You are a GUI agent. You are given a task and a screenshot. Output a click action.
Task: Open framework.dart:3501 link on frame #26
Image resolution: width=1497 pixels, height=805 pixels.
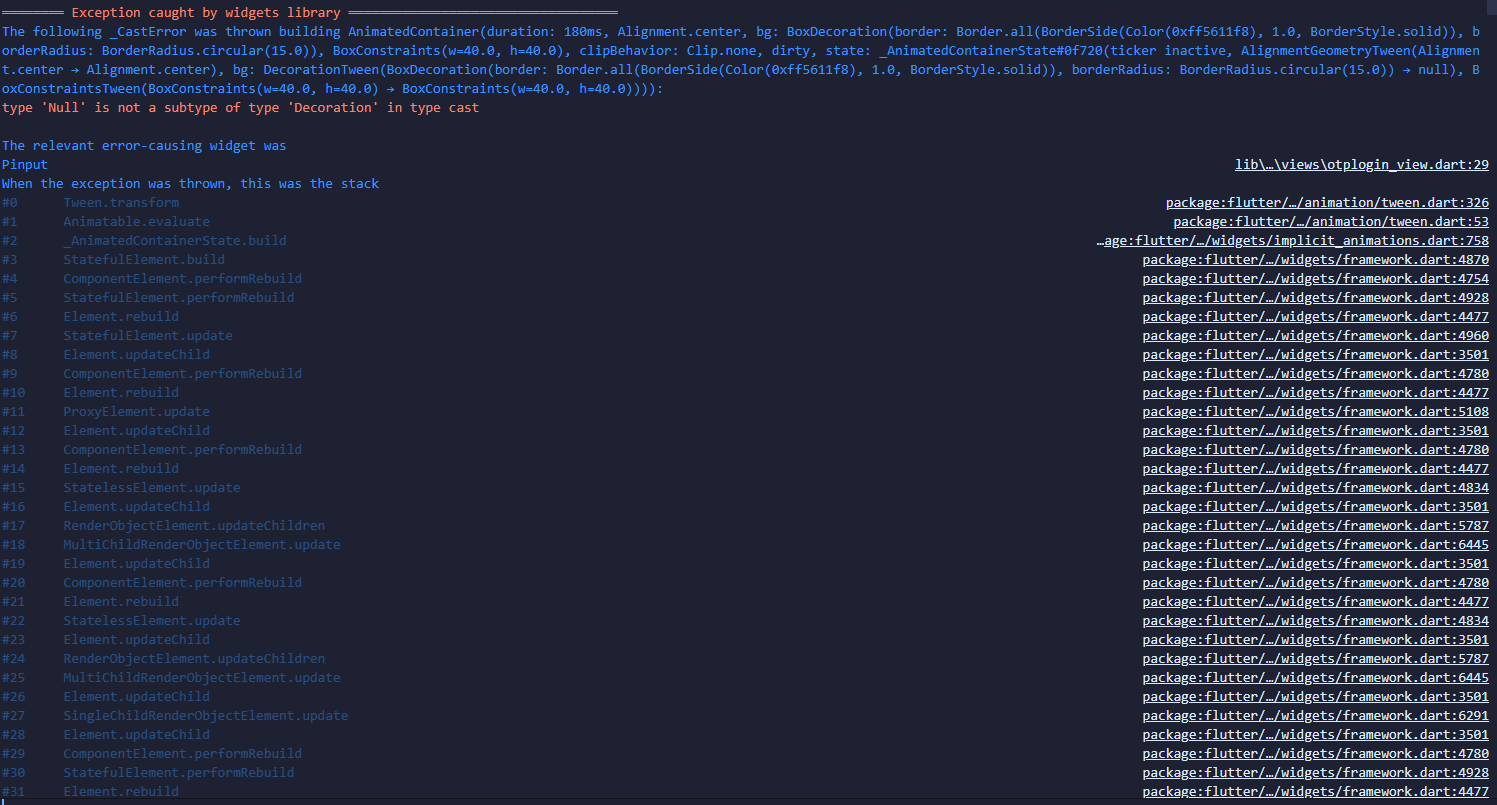pos(1316,697)
